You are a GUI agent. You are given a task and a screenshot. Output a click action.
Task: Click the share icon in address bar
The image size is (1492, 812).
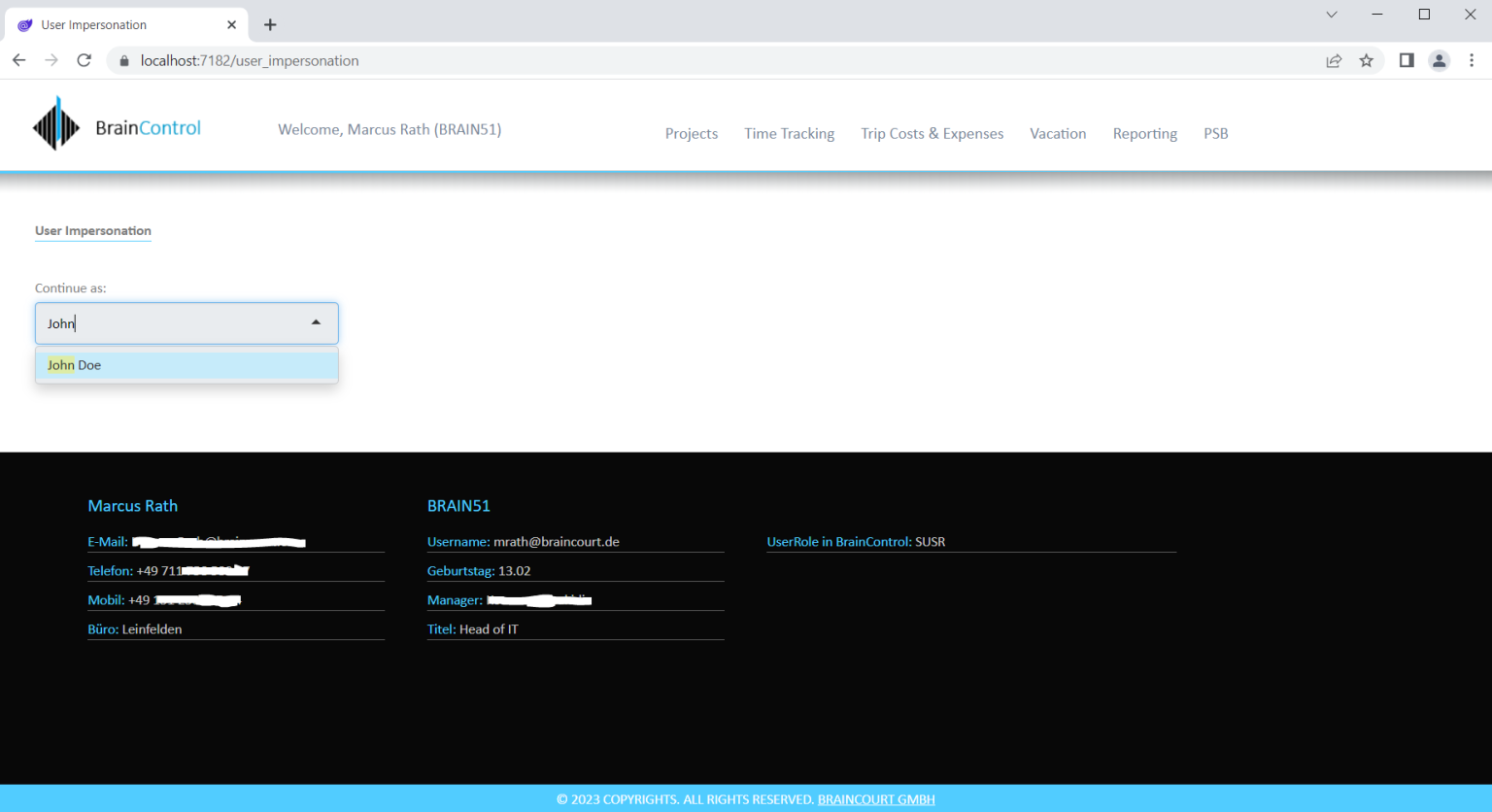[x=1334, y=60]
